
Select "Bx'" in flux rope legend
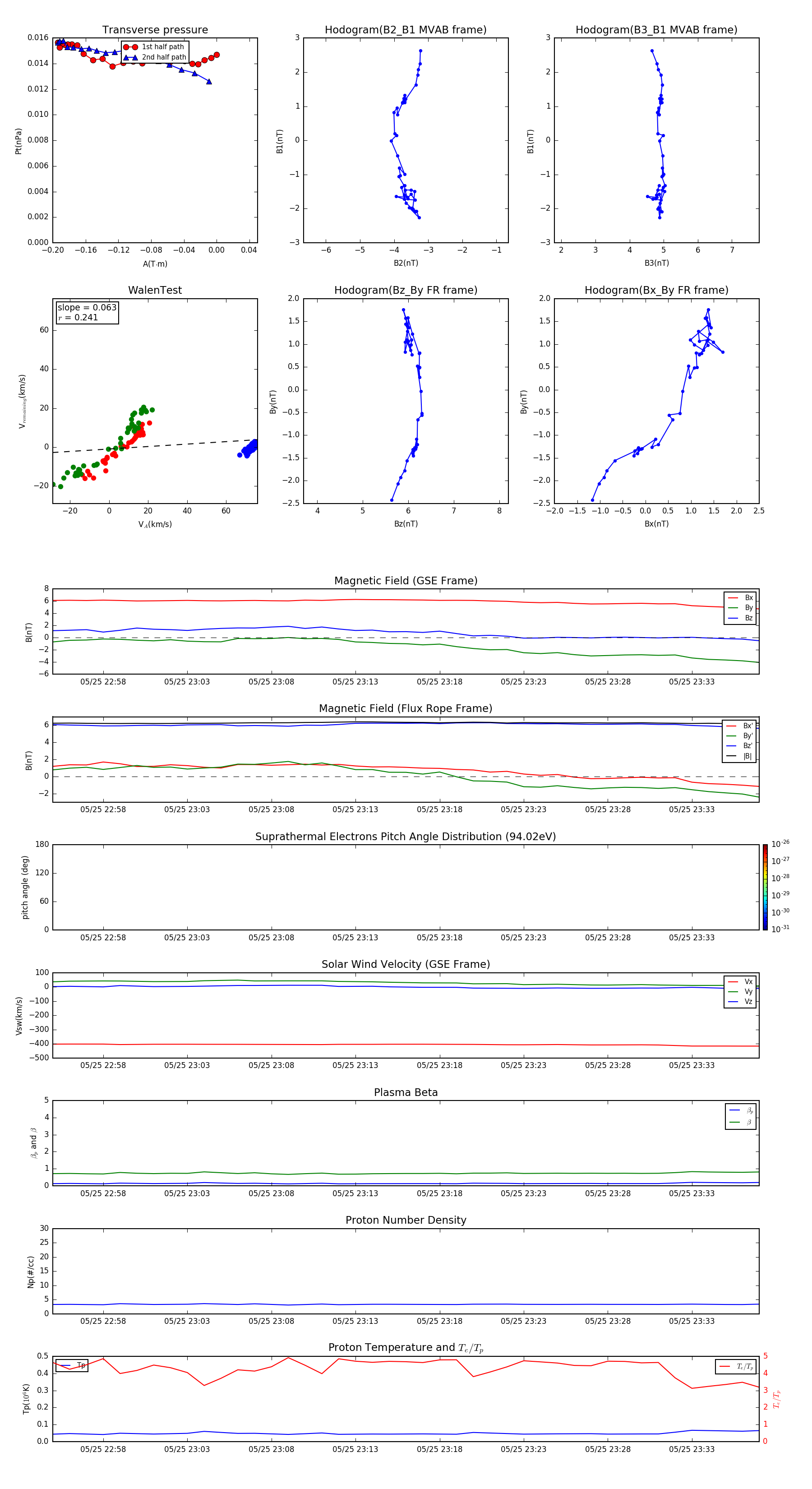pos(740,726)
